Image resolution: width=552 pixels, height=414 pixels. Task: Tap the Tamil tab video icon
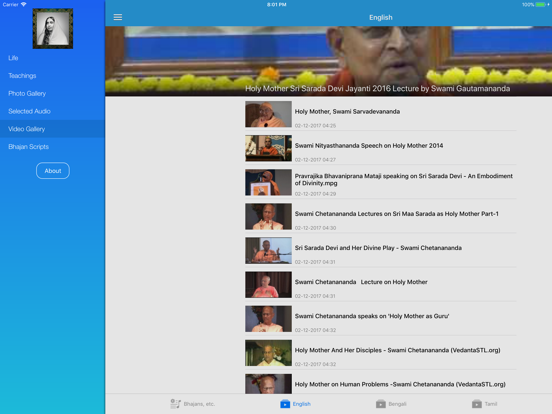(477, 404)
